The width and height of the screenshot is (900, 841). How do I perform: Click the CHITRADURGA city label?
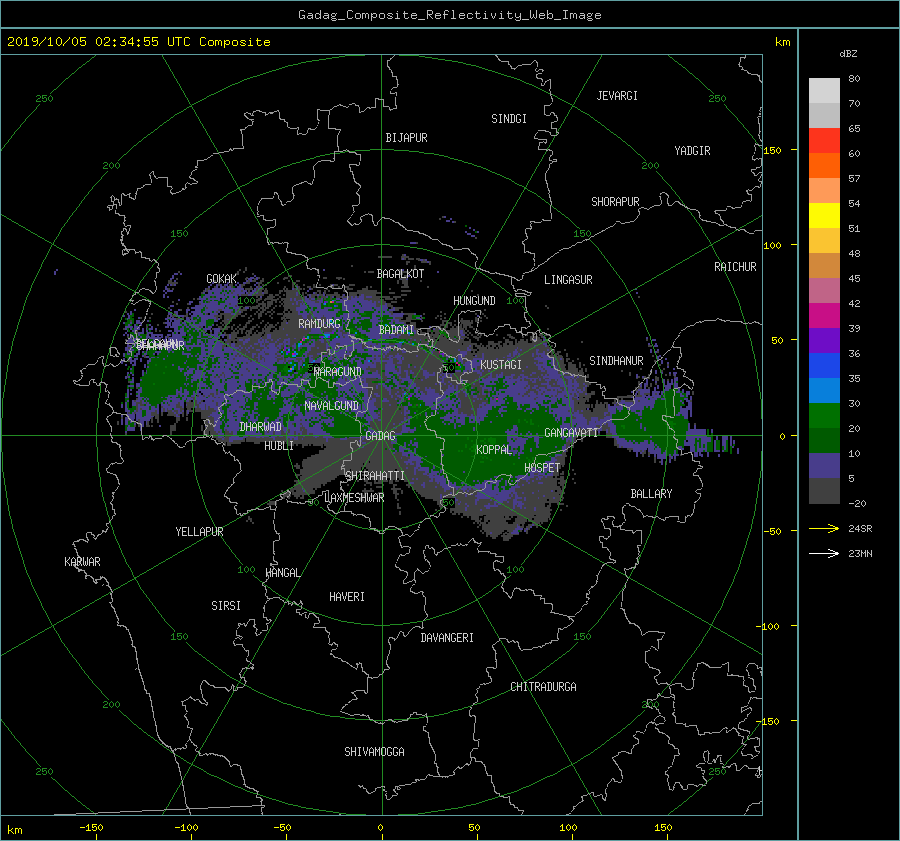pos(543,687)
